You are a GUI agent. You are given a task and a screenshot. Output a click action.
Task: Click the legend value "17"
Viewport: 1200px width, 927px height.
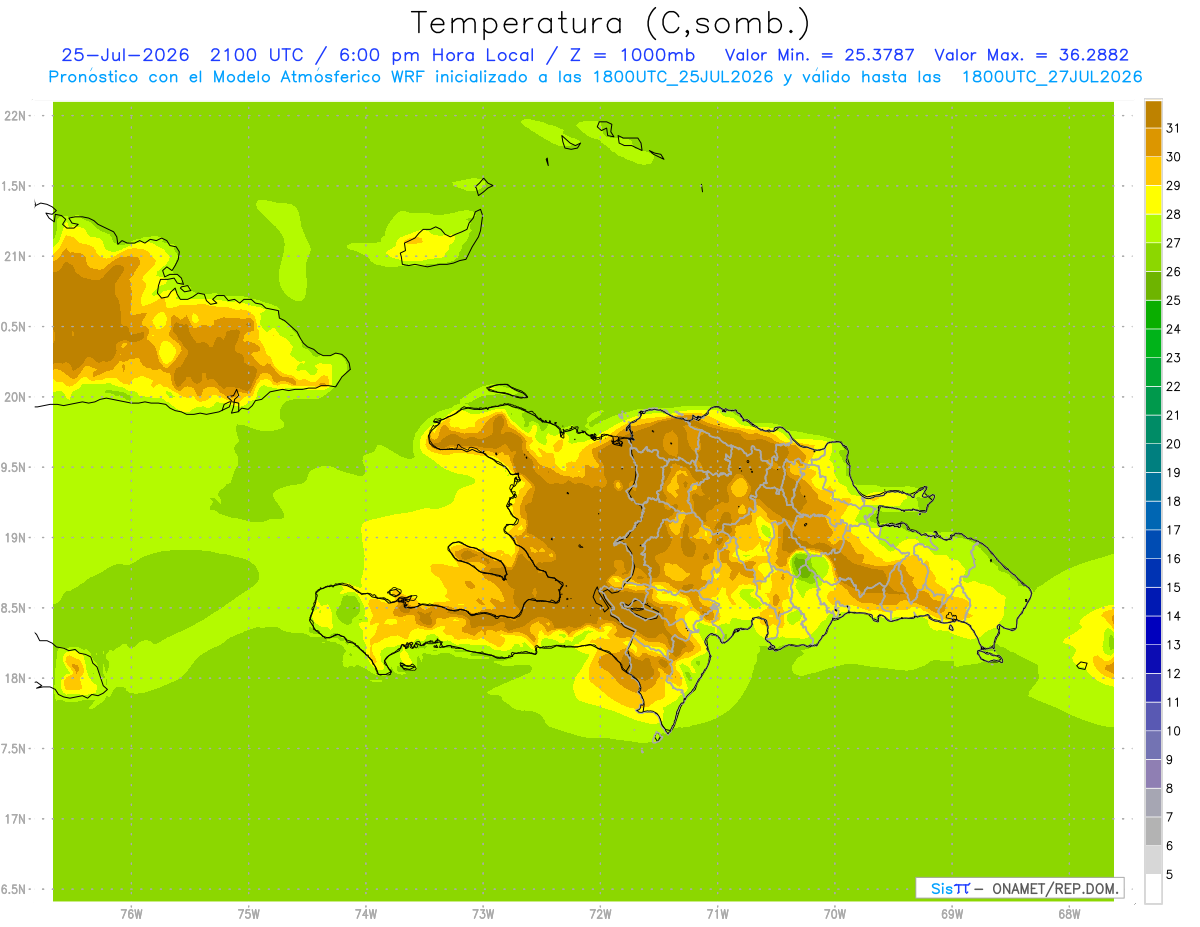pyautogui.click(x=1173, y=530)
